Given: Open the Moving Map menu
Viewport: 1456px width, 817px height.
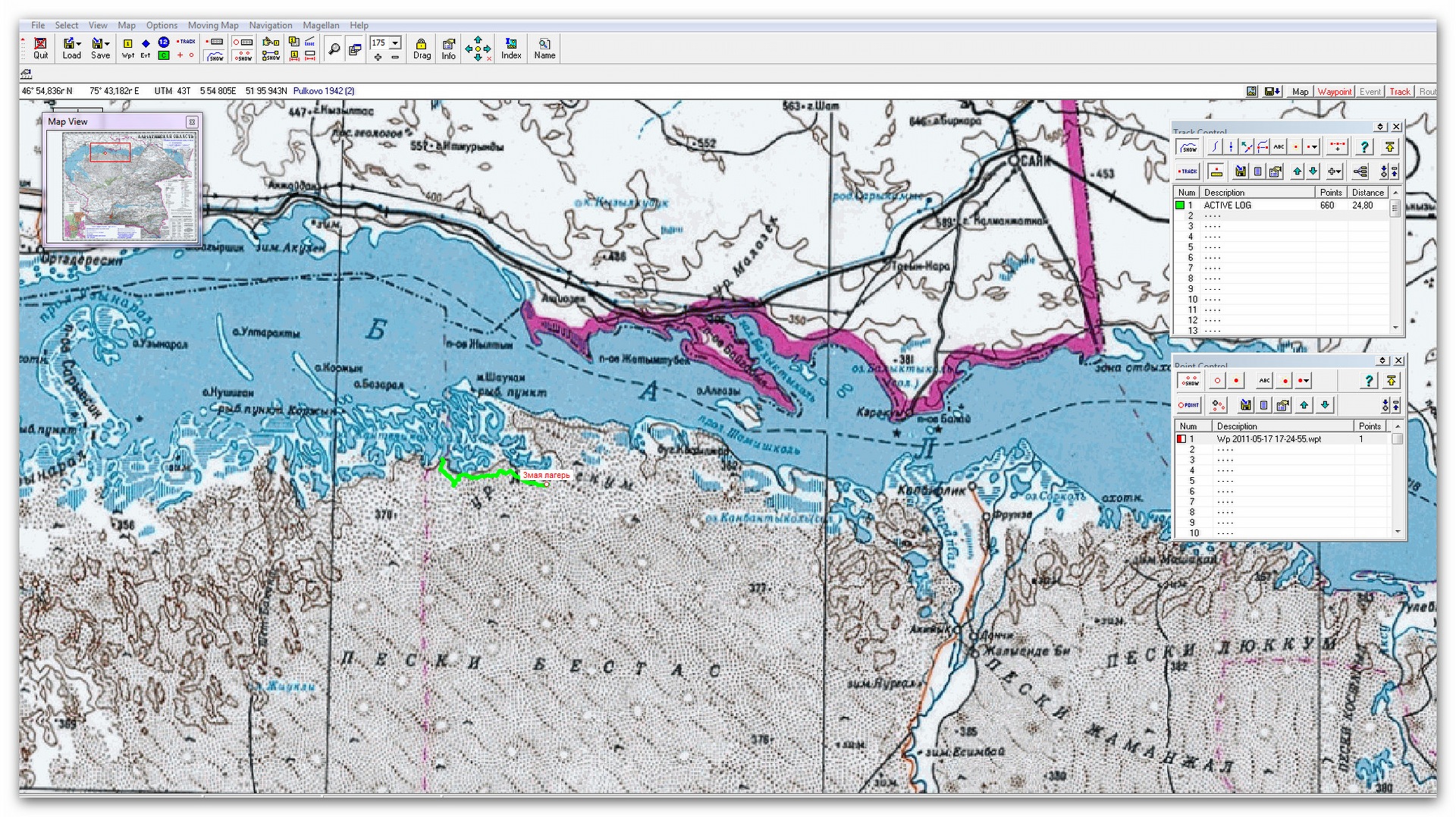Looking at the screenshot, I should tap(213, 25).
